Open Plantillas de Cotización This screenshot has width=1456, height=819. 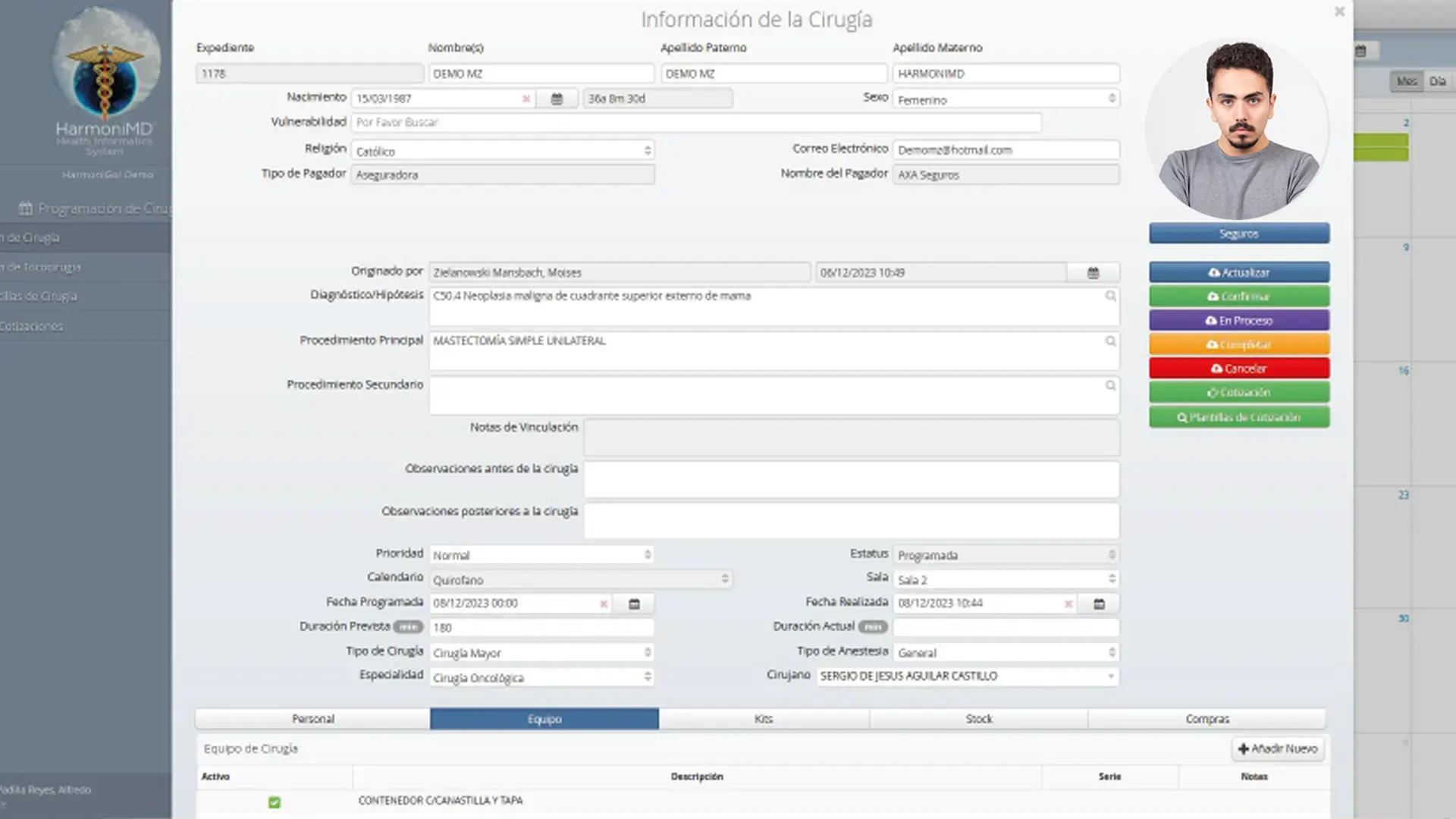[1239, 417]
